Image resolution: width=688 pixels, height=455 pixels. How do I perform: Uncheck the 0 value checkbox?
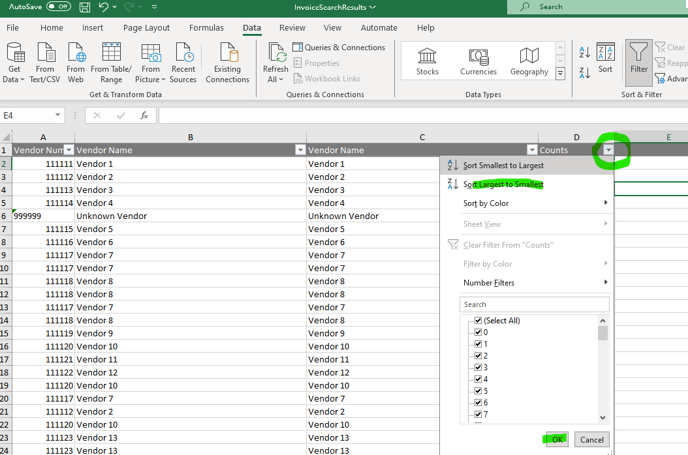478,332
